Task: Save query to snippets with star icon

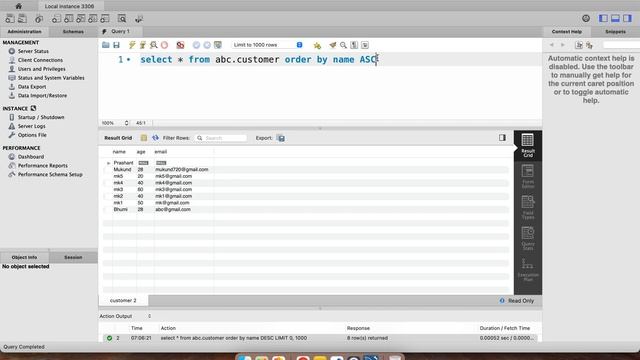Action: tap(317, 45)
